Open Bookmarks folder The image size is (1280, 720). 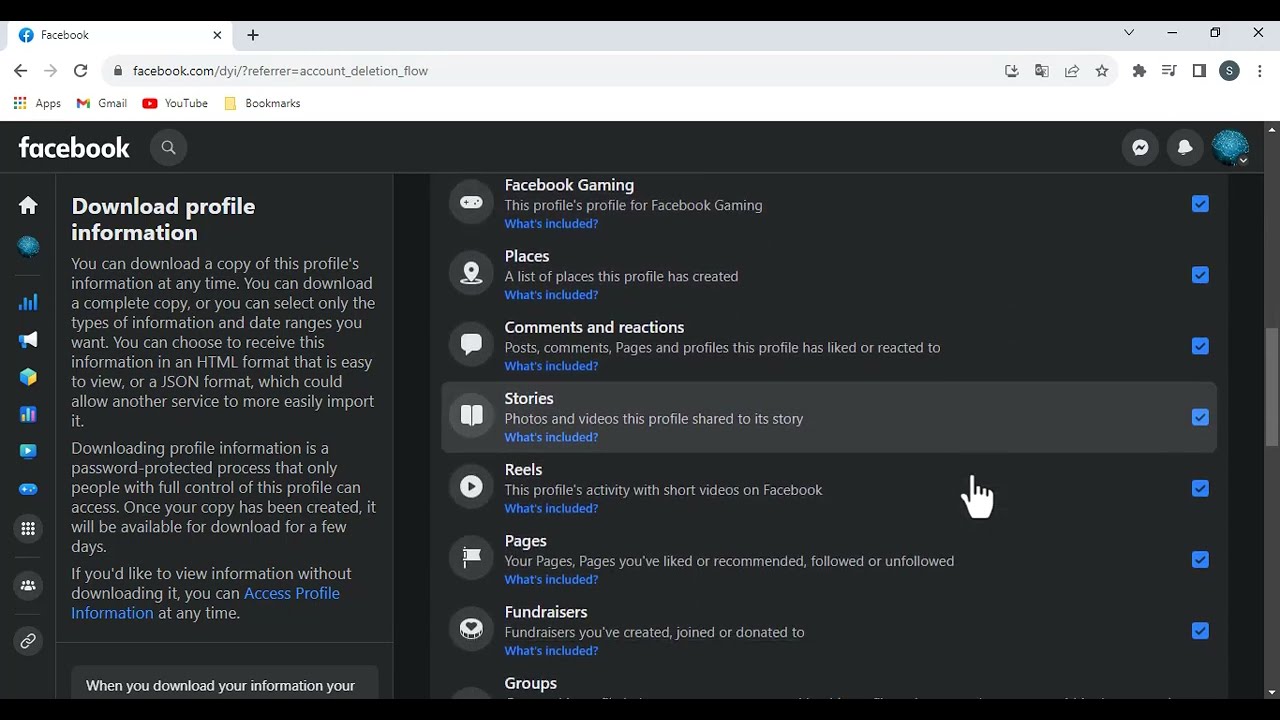pos(262,103)
